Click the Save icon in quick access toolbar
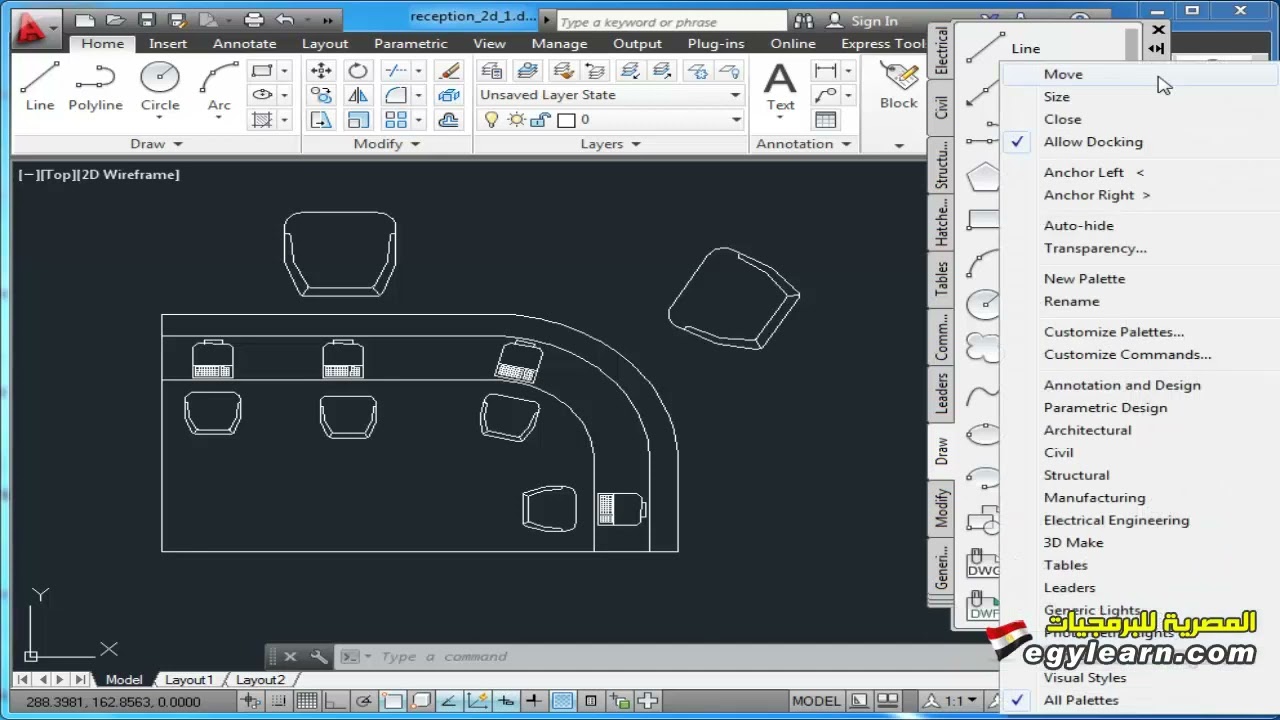Image resolution: width=1280 pixels, height=720 pixels. (147, 19)
